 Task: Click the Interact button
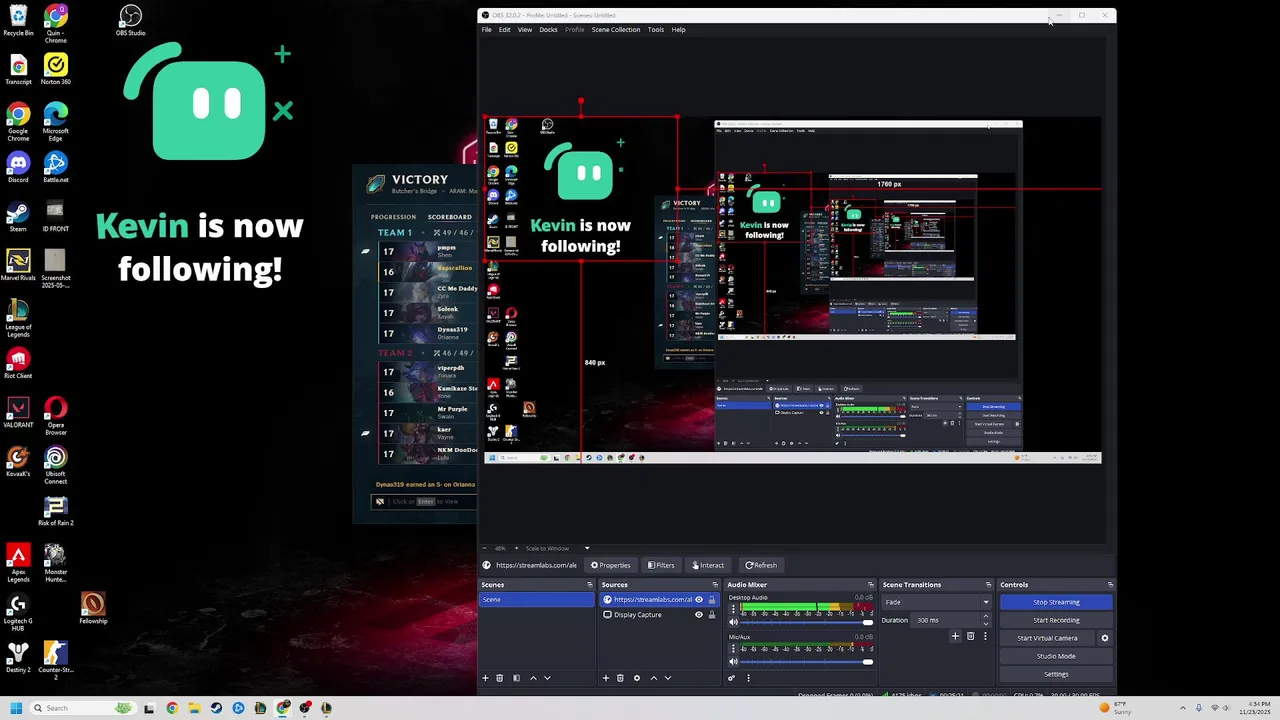[x=708, y=565]
